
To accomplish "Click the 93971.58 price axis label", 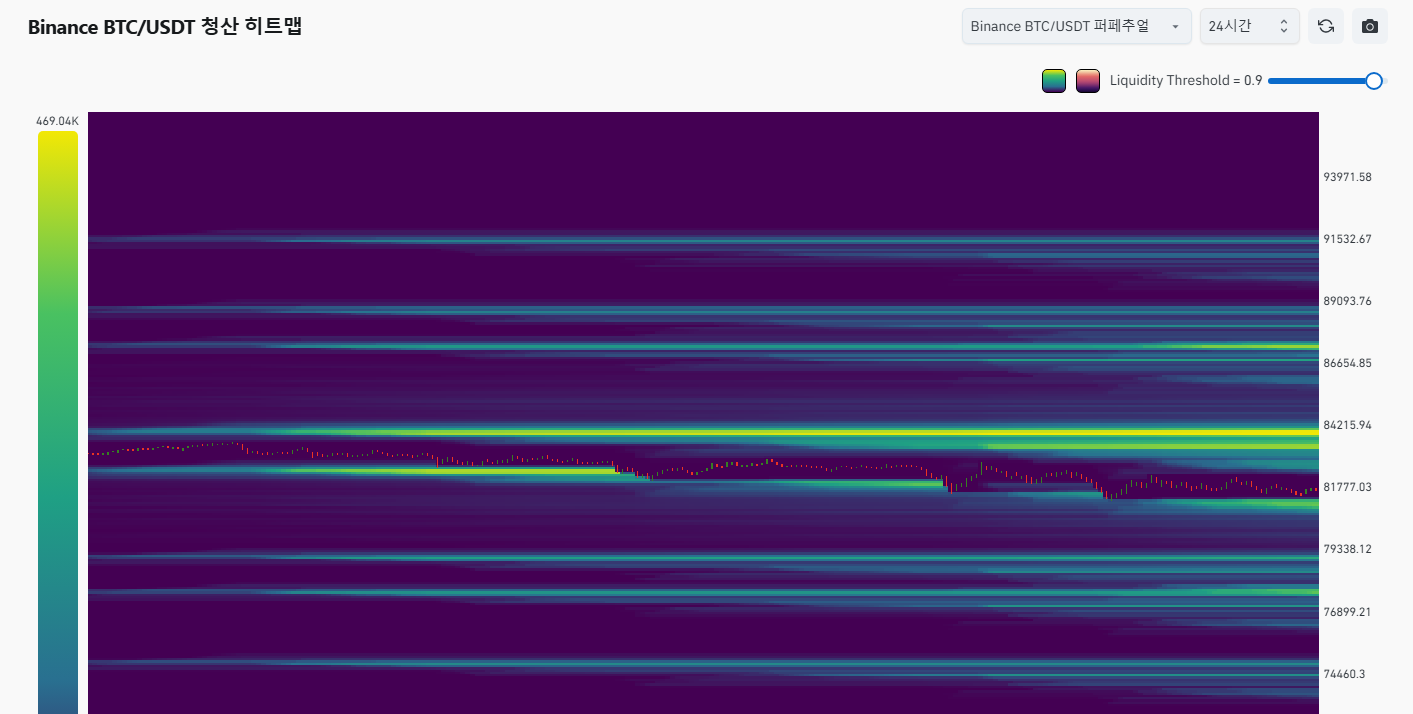I will tap(1348, 177).
